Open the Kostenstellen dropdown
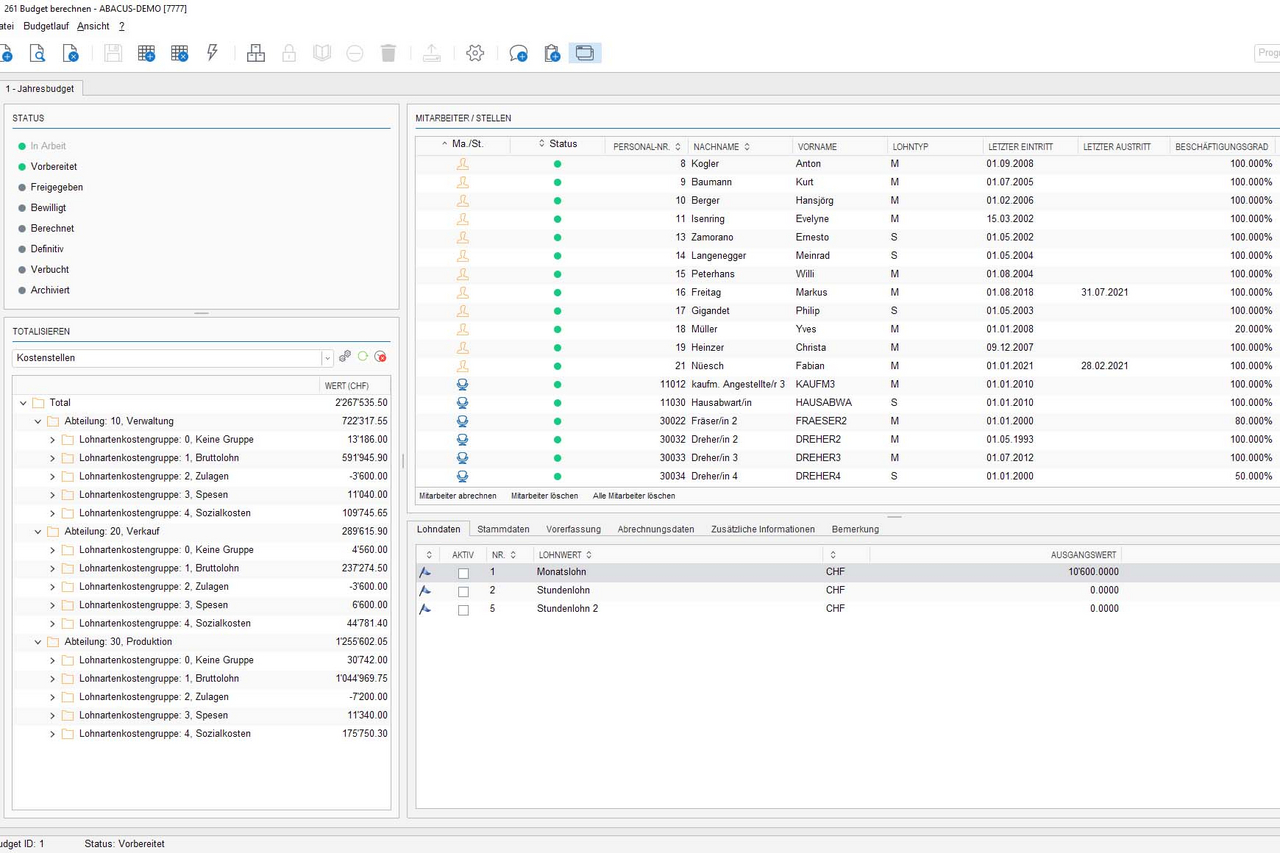1280x853 pixels. [327, 358]
